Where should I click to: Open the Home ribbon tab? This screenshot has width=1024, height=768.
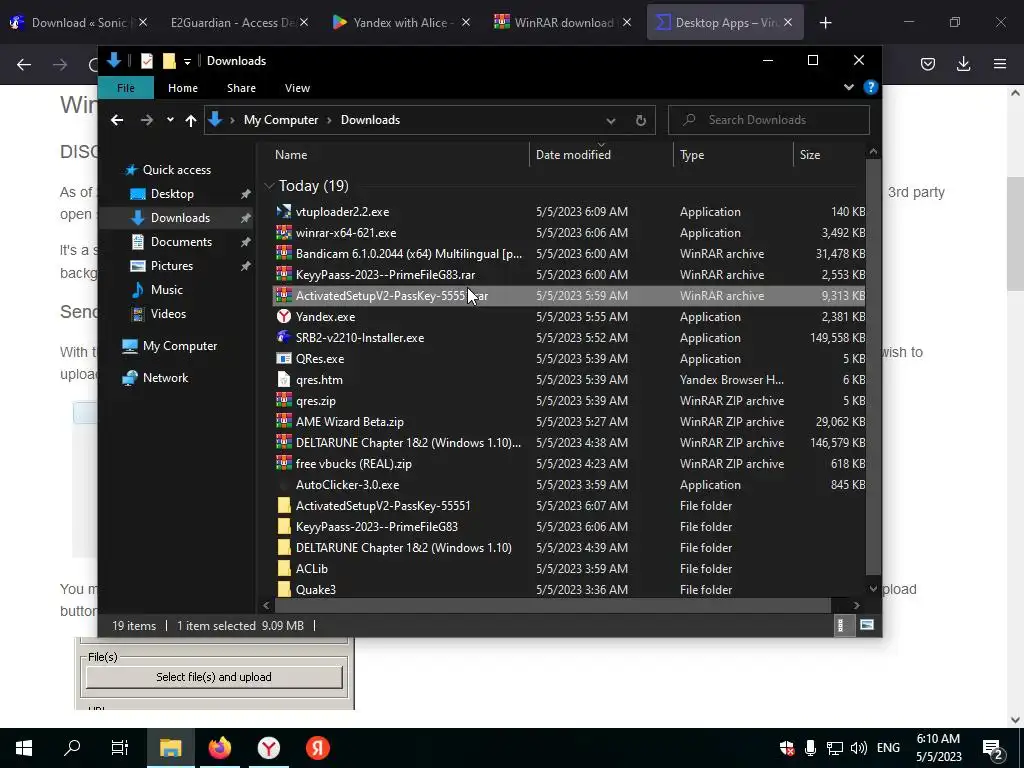[183, 88]
